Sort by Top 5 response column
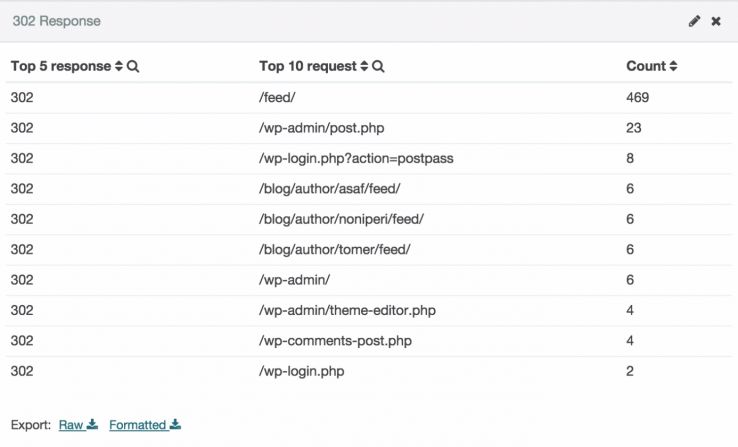This screenshot has width=738, height=447. pyautogui.click(x=119, y=66)
